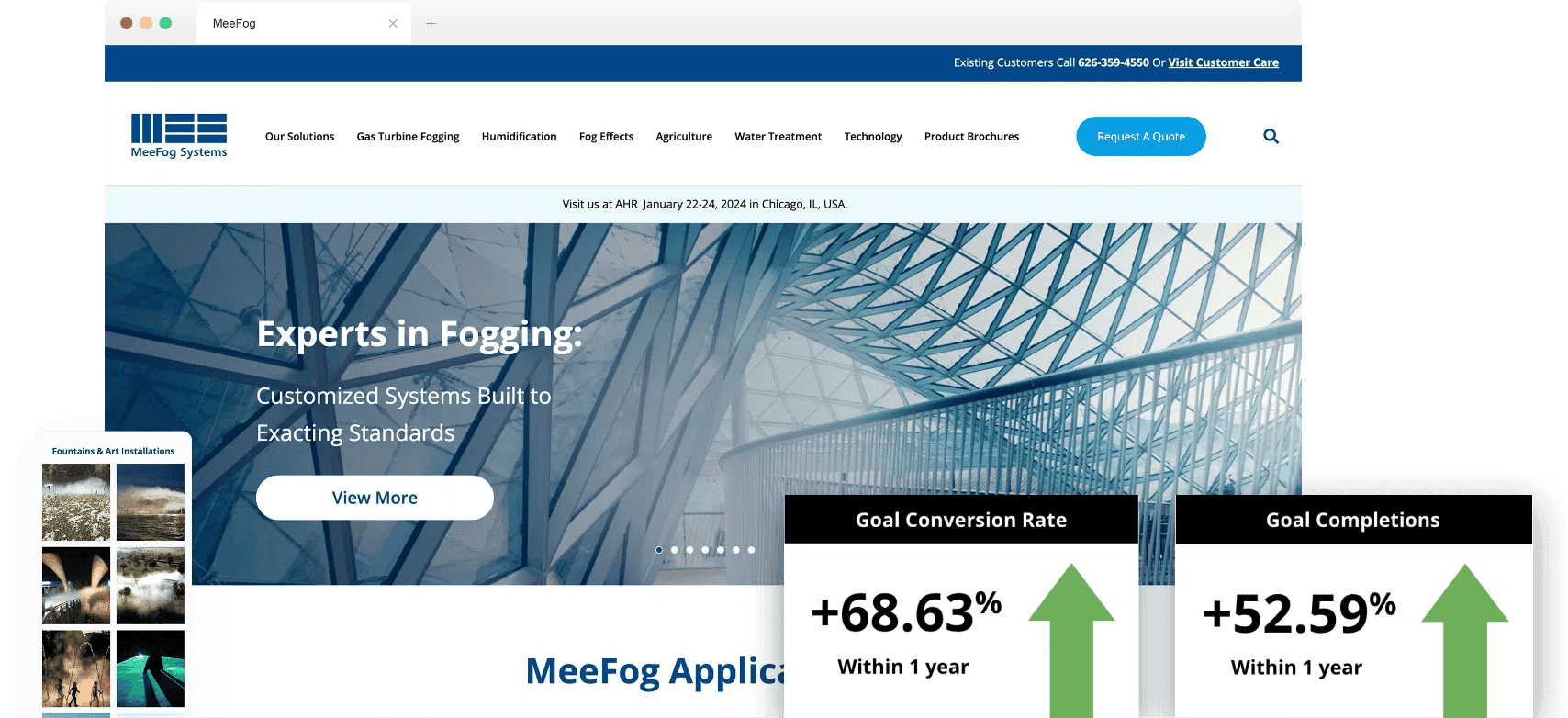Screen dimensions: 1568x718
Task: Click the View More hero button
Action: (375, 498)
